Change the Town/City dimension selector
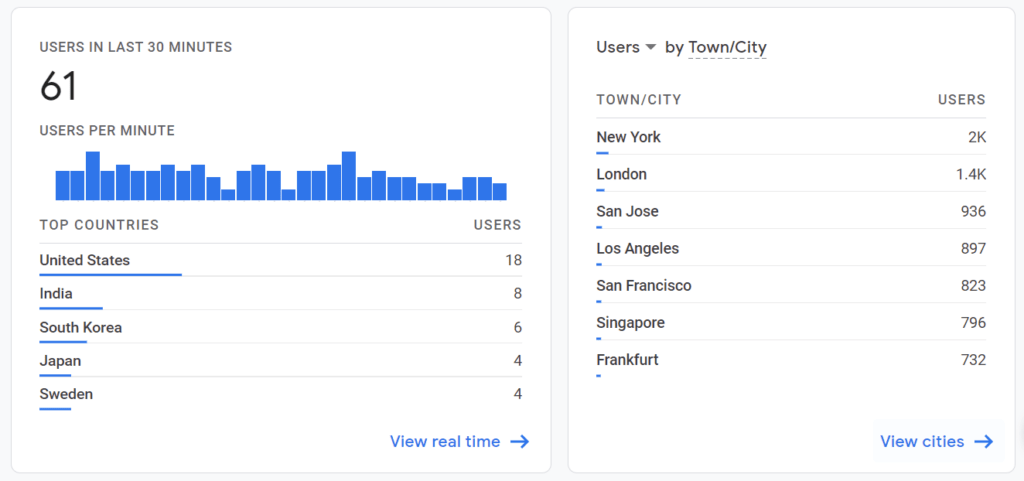1024x481 pixels. [727, 48]
